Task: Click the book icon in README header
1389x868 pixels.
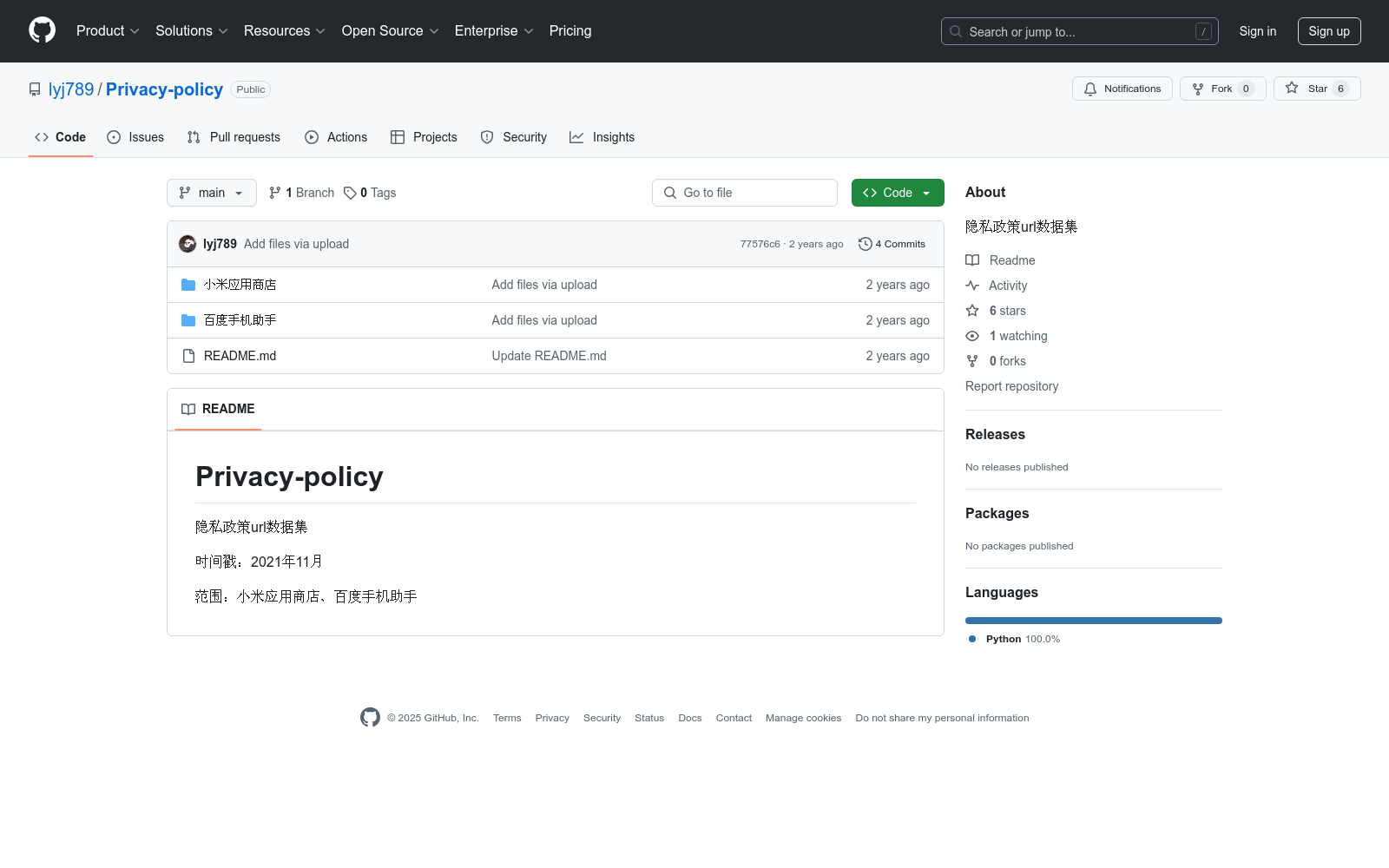Action: click(188, 409)
